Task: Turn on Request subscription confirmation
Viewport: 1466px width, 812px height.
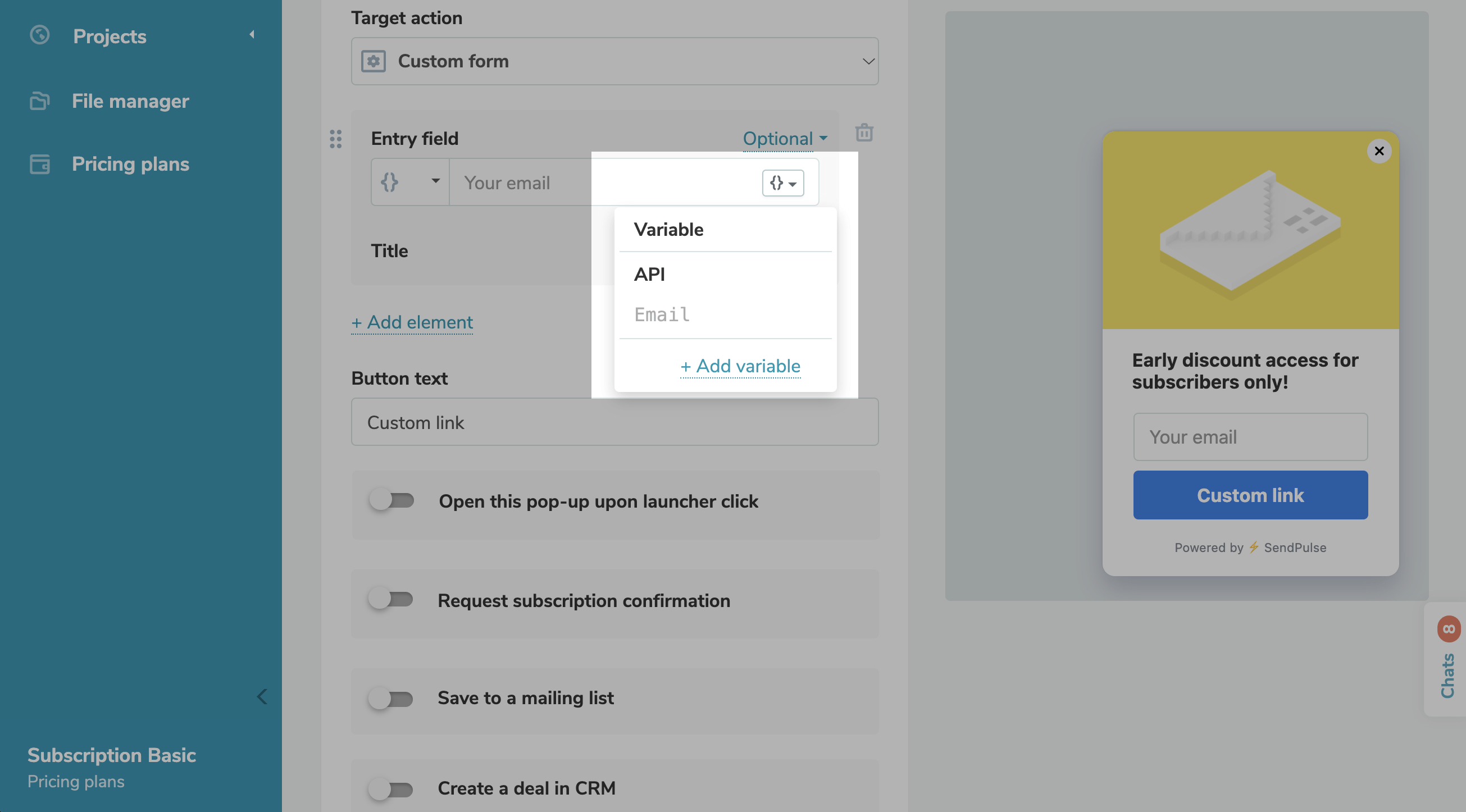Action: [391, 599]
